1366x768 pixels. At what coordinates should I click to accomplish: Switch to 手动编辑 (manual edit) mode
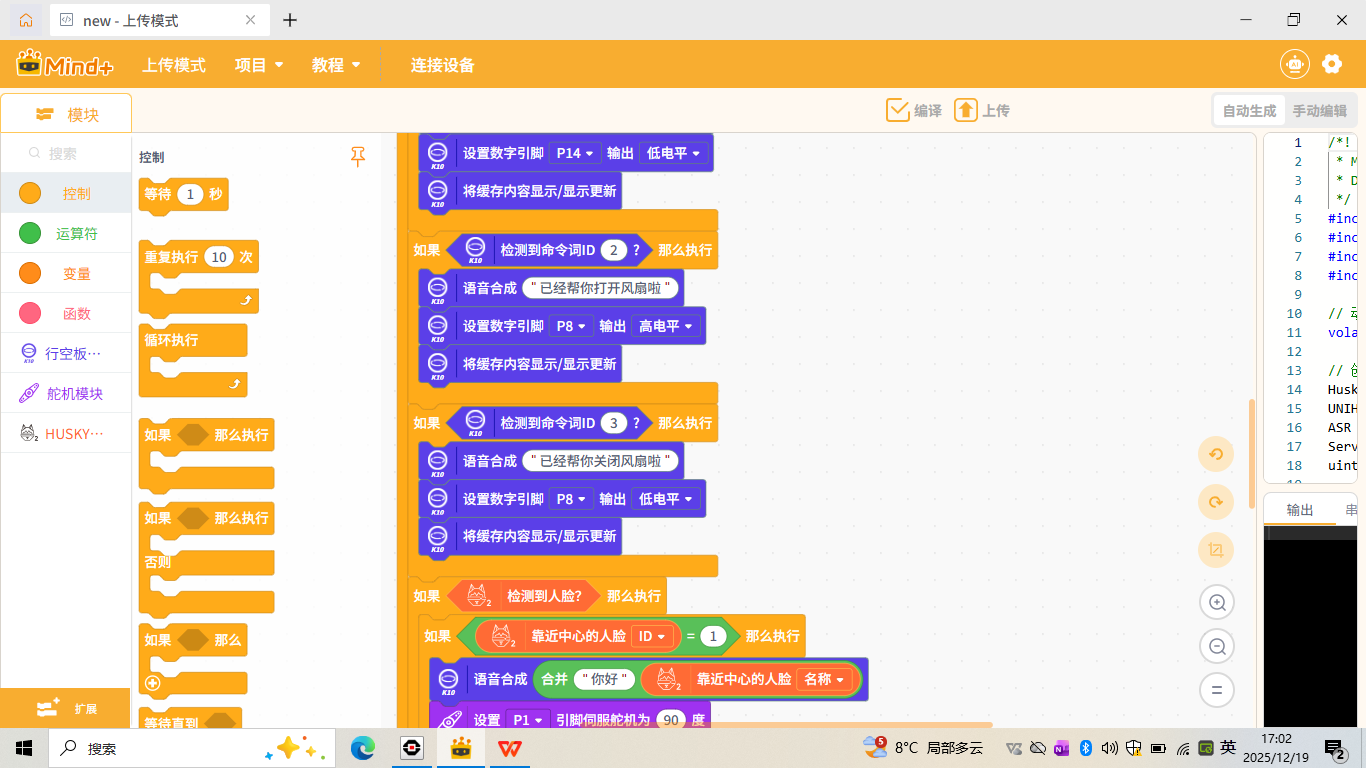click(x=1322, y=110)
